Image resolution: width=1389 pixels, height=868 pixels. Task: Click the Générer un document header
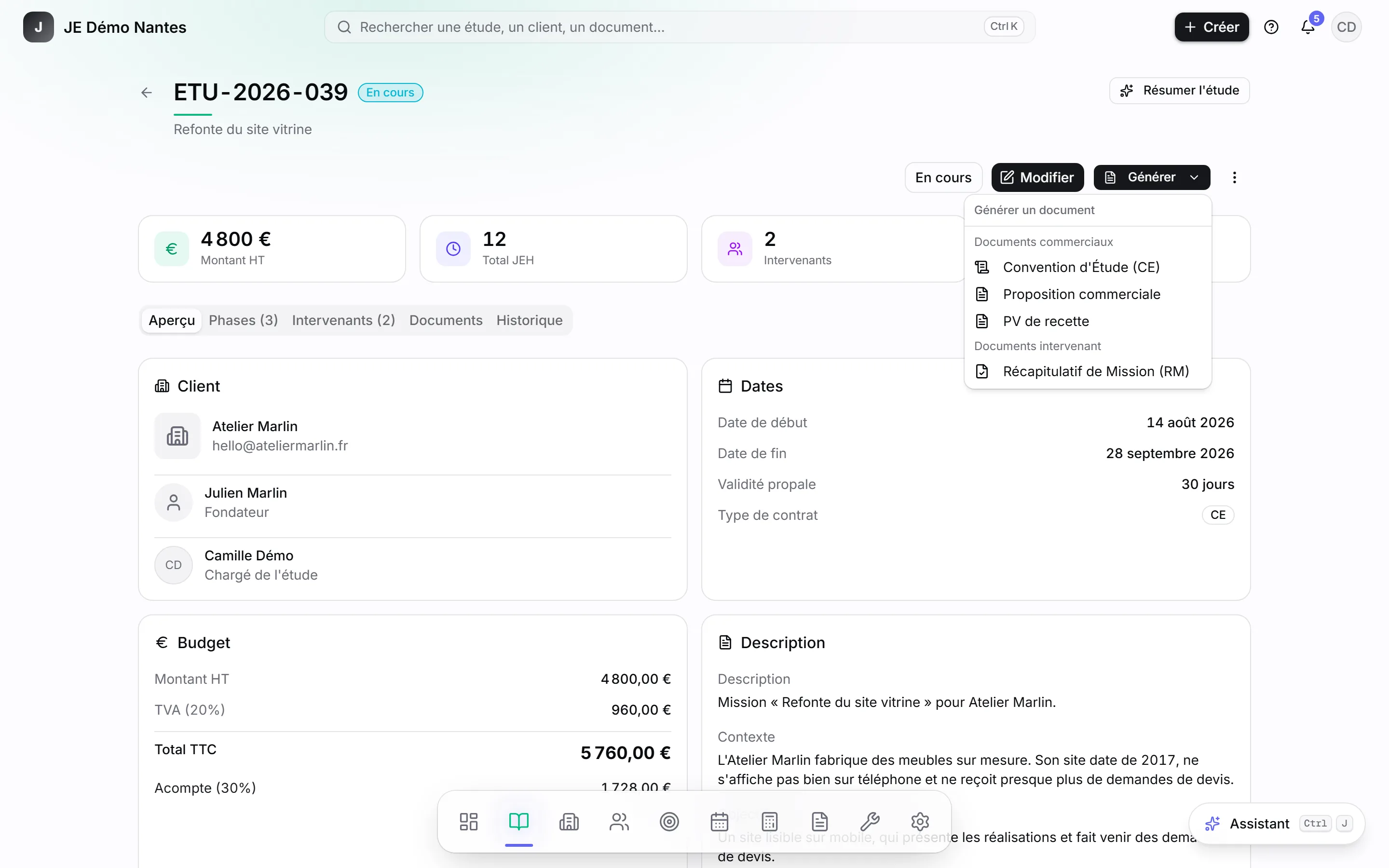pyautogui.click(x=1034, y=210)
